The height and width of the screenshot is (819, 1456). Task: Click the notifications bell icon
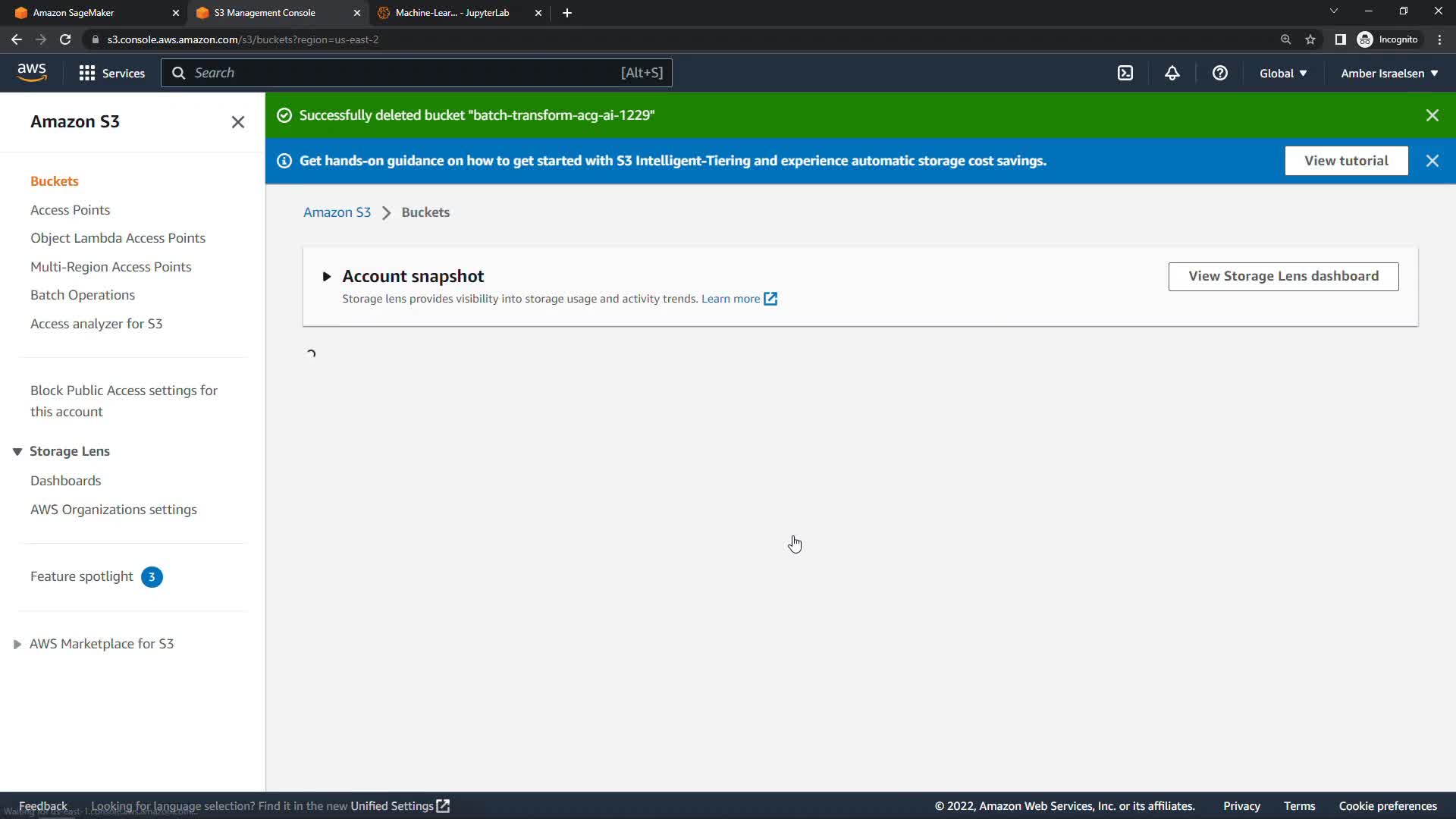(x=1172, y=73)
